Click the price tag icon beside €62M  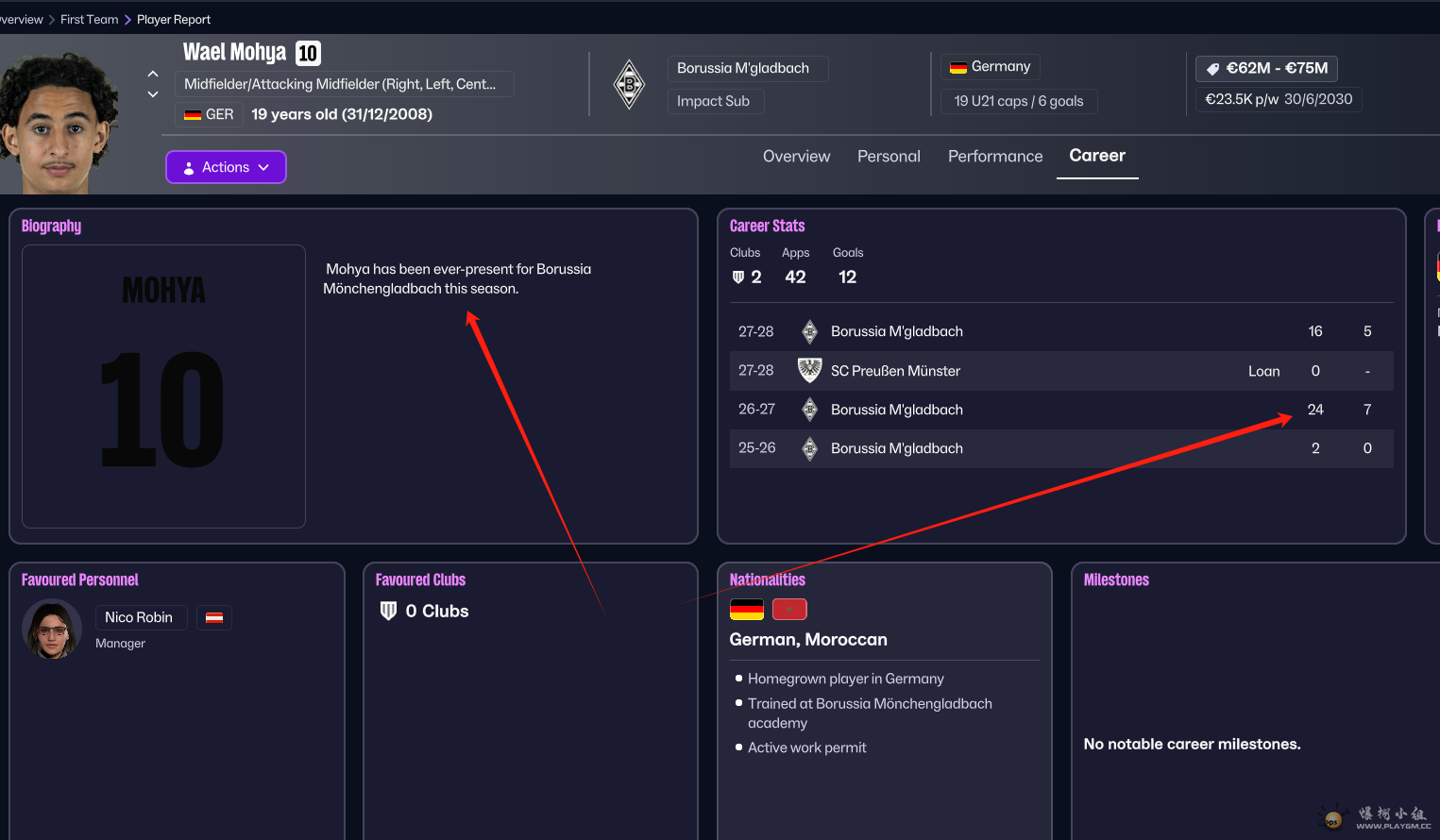(x=1213, y=69)
